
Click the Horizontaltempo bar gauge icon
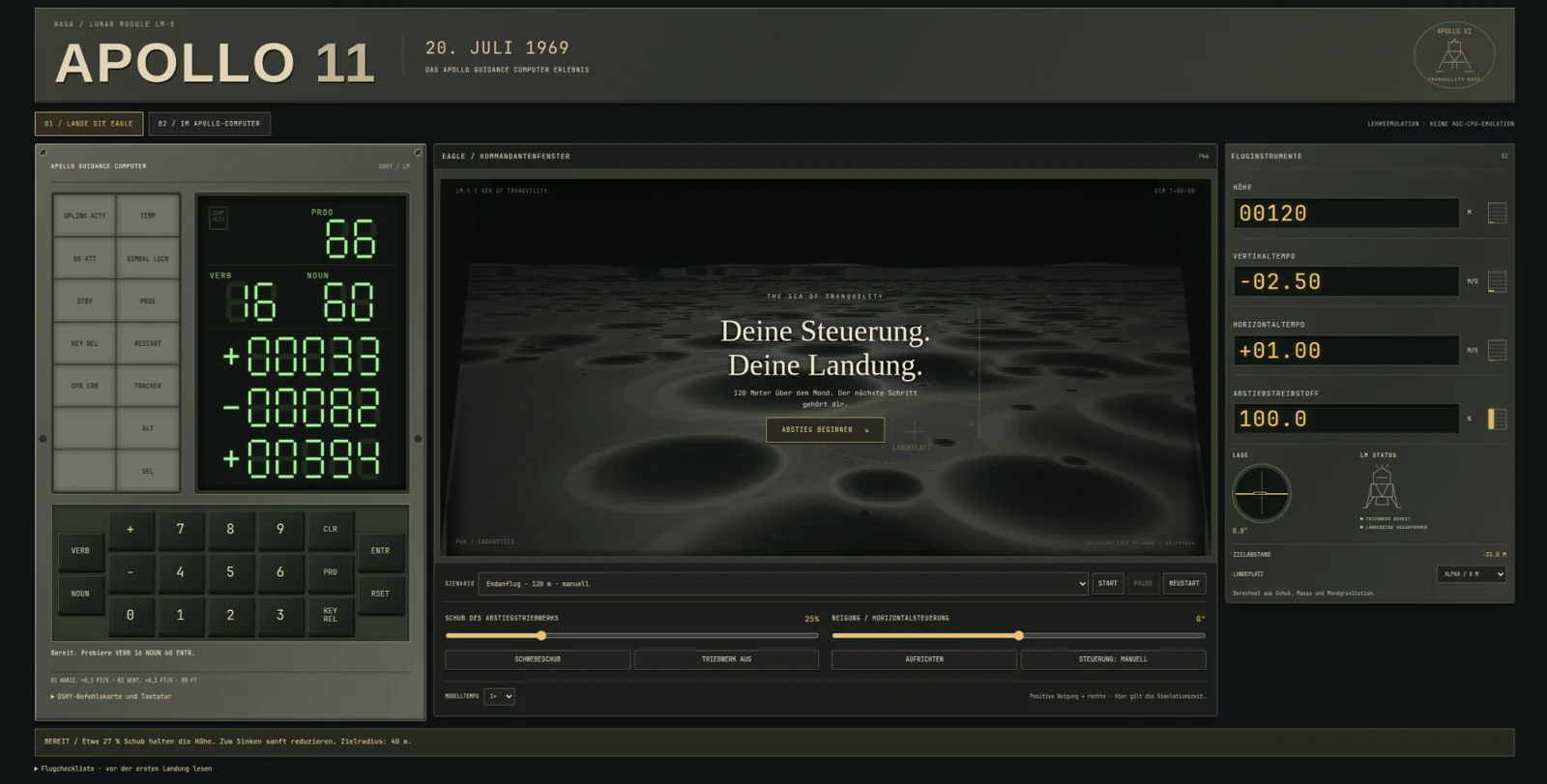pyautogui.click(x=1497, y=350)
